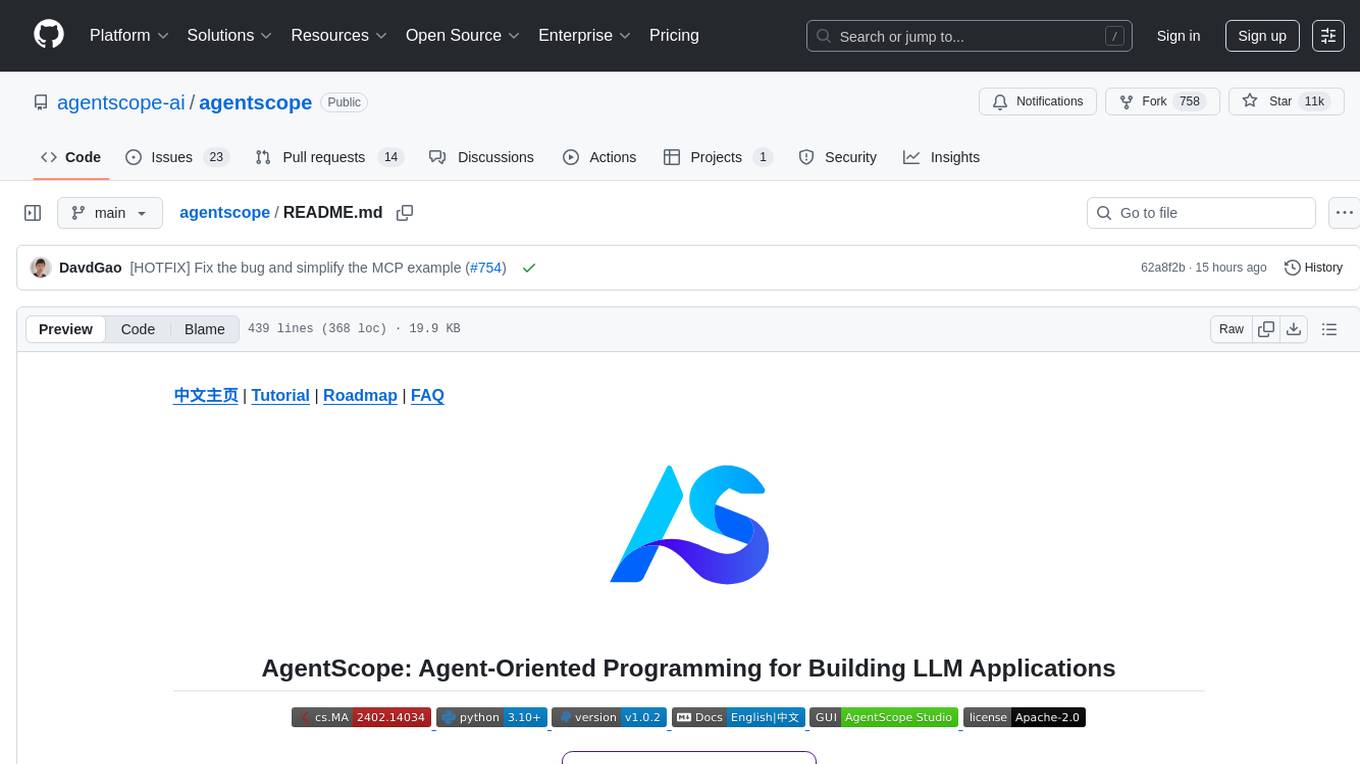This screenshot has width=1360, height=764.
Task: Show the commit checks status checkmark
Action: [529, 268]
